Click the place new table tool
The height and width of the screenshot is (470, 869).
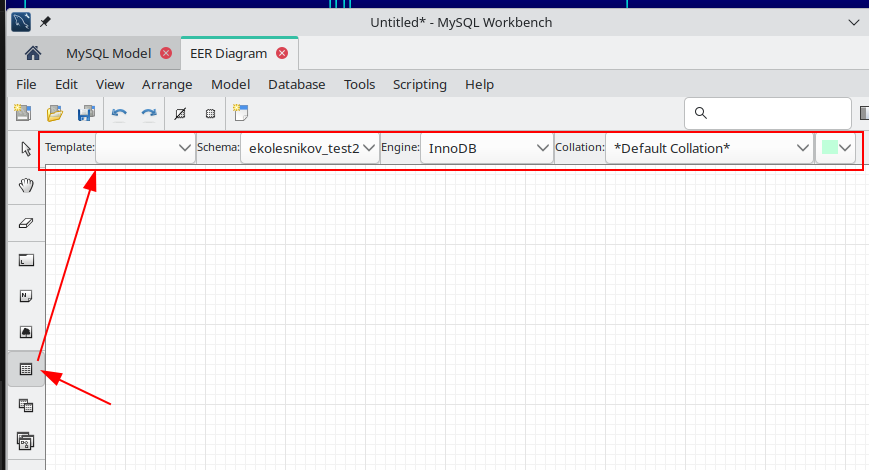coord(26,369)
